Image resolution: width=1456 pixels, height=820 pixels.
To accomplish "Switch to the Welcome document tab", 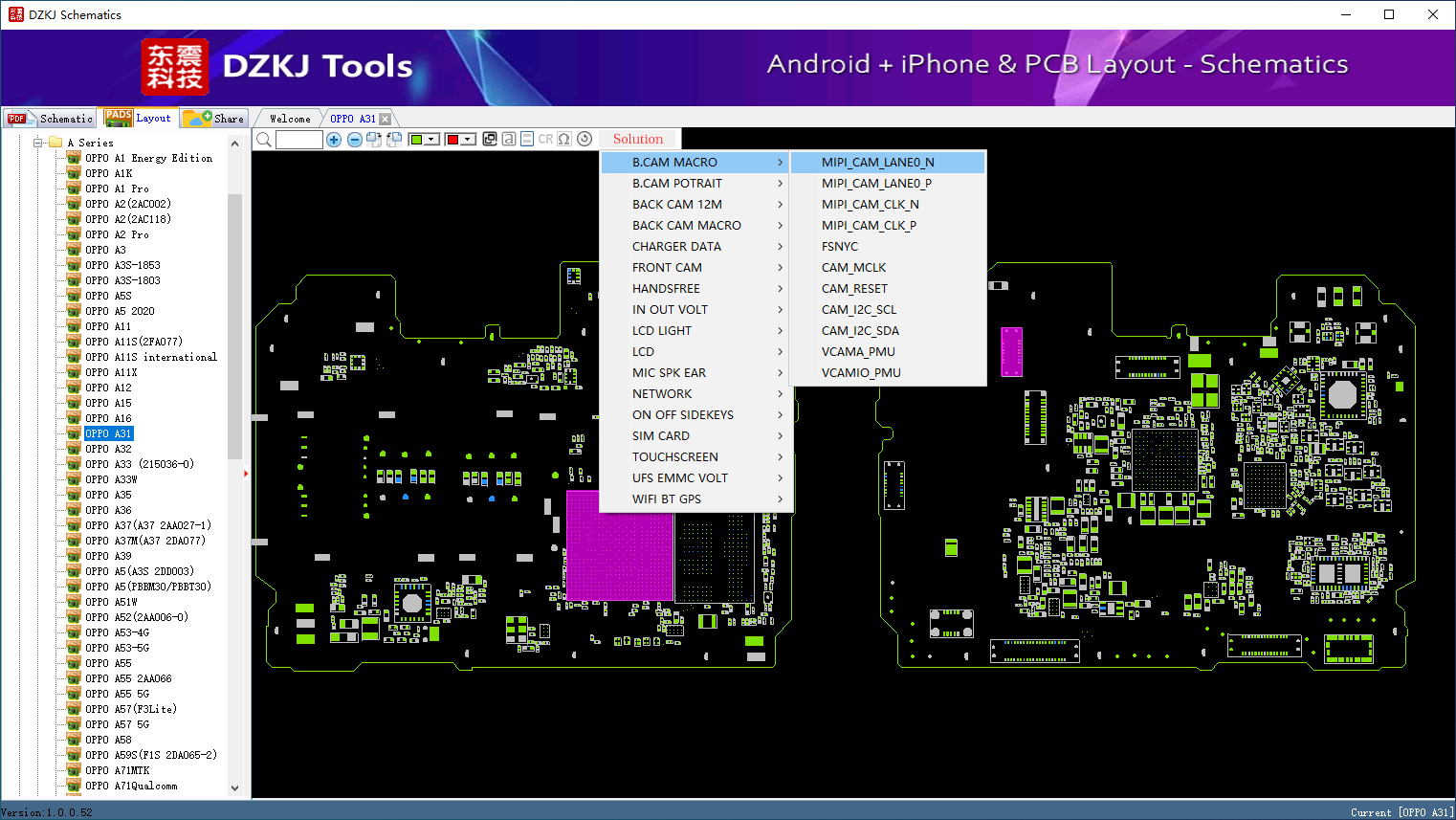I will [x=289, y=119].
